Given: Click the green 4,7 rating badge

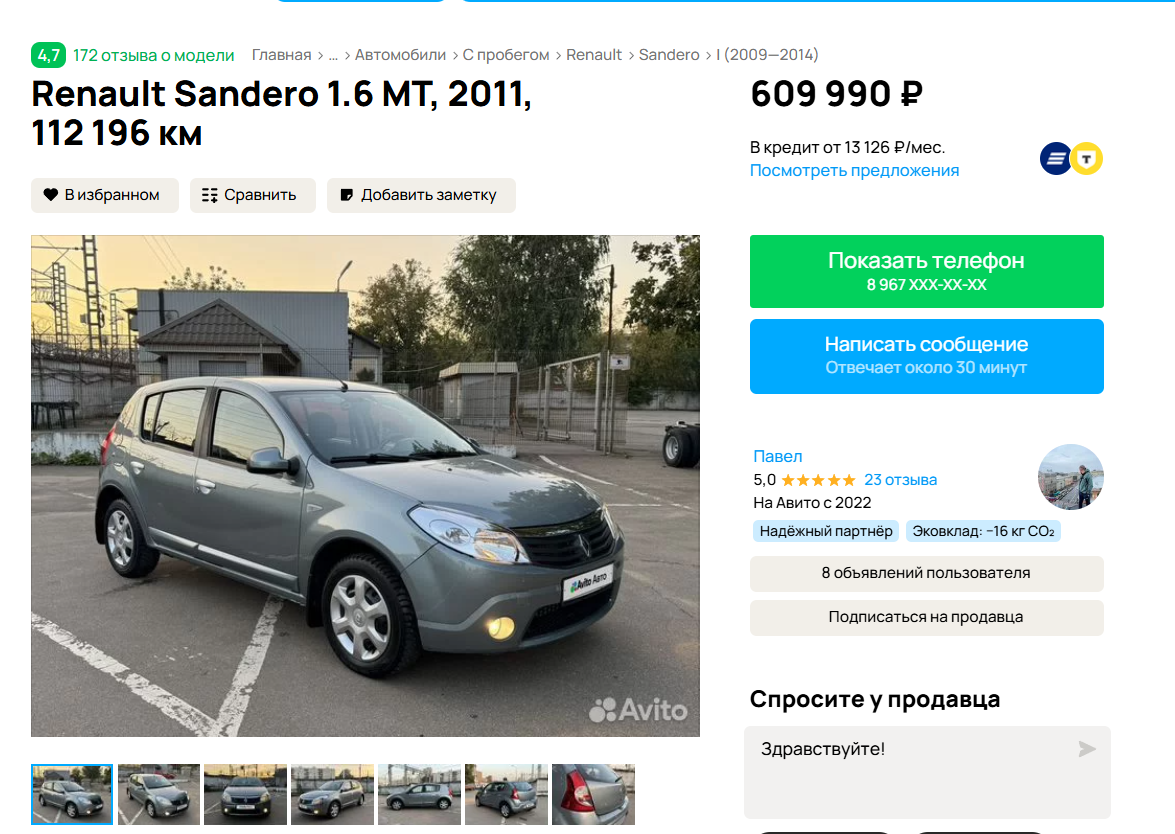Looking at the screenshot, I should click(49, 55).
